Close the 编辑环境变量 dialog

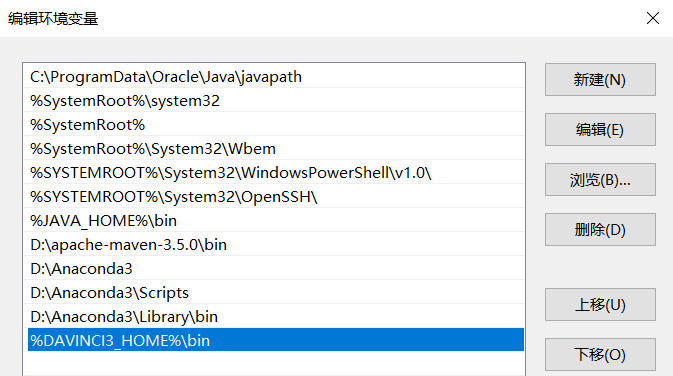pos(653,18)
